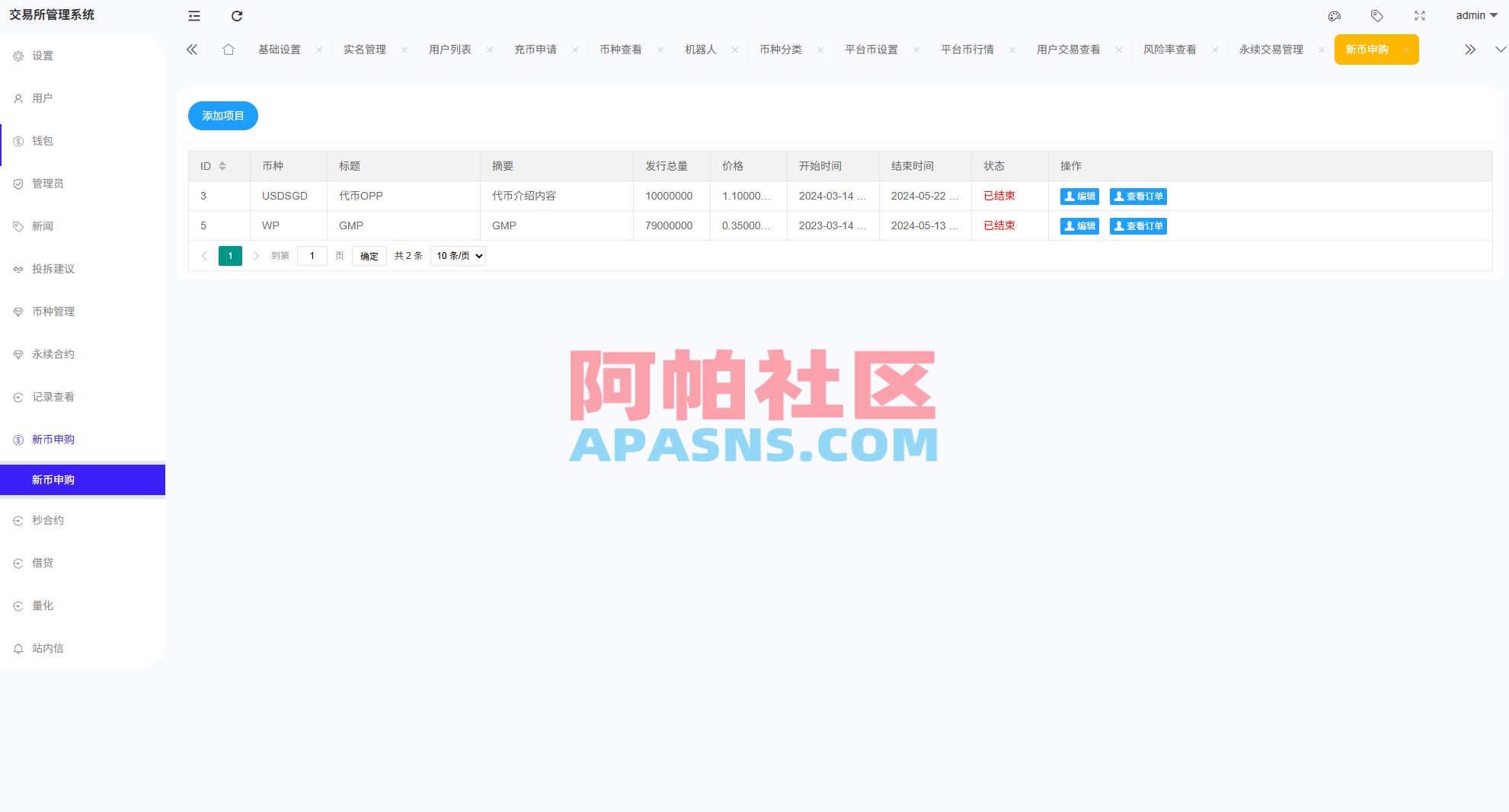The height and width of the screenshot is (812, 1509).
Task: Close the 风险率查看 tab
Action: [1214, 49]
